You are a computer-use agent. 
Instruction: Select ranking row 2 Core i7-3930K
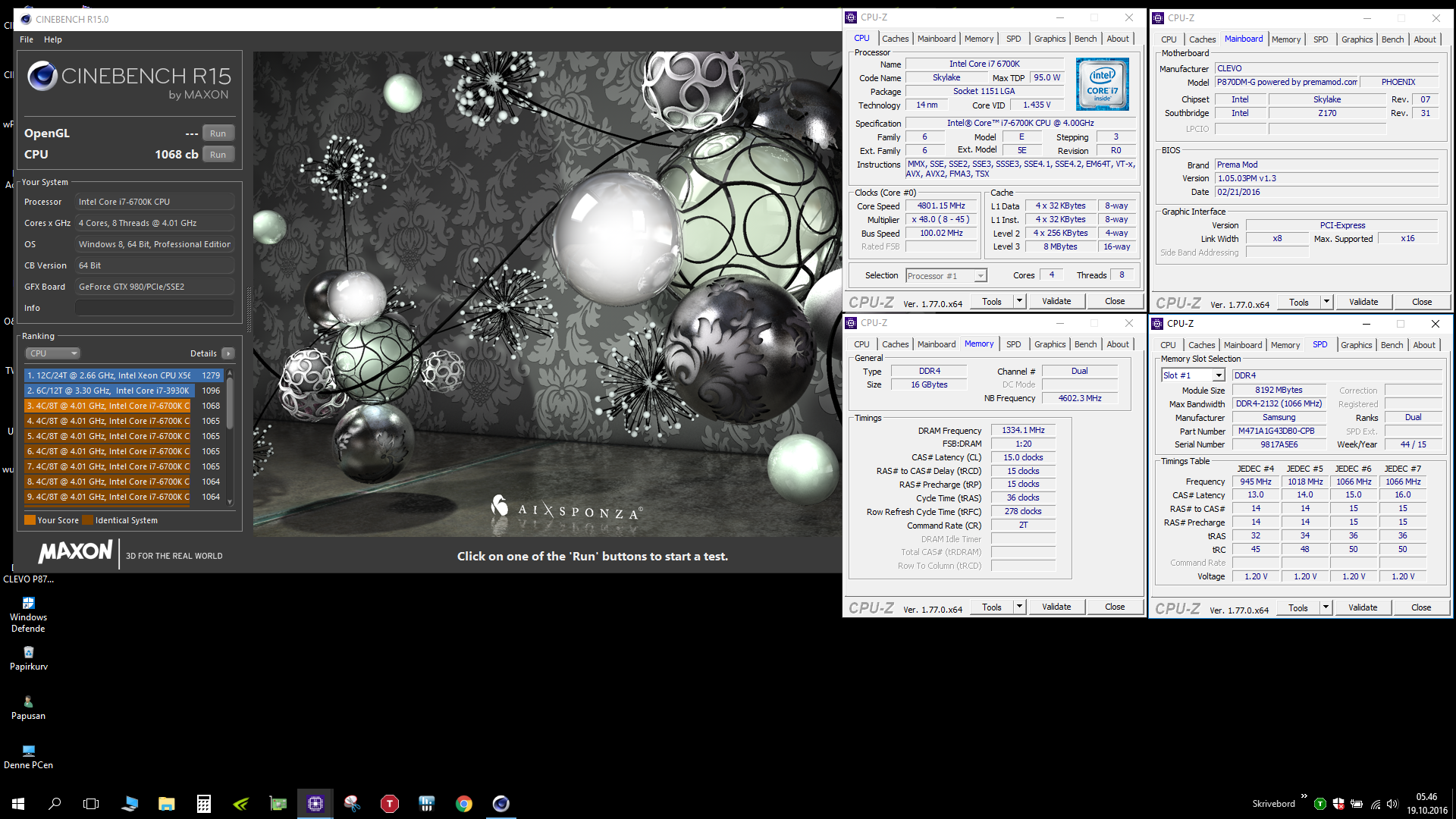point(124,391)
